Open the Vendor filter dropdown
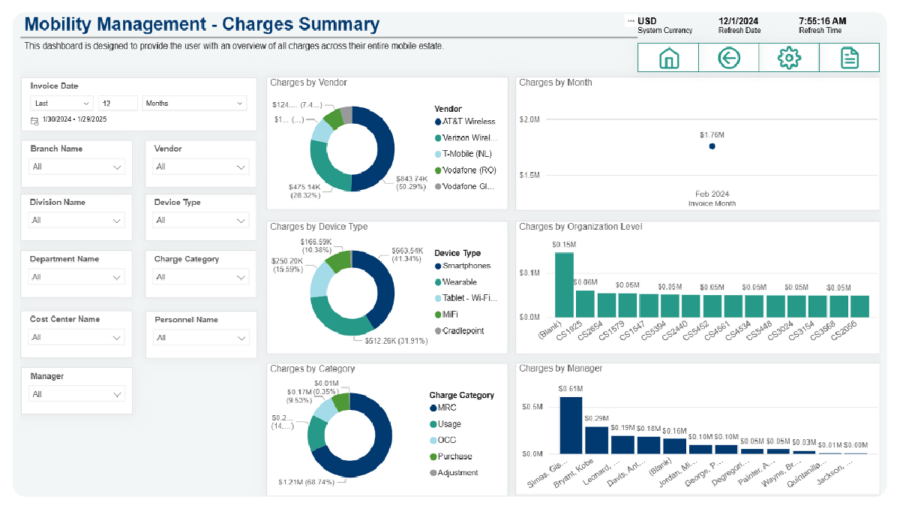Image resolution: width=900 pixels, height=509 pixels. pyautogui.click(x=201, y=167)
